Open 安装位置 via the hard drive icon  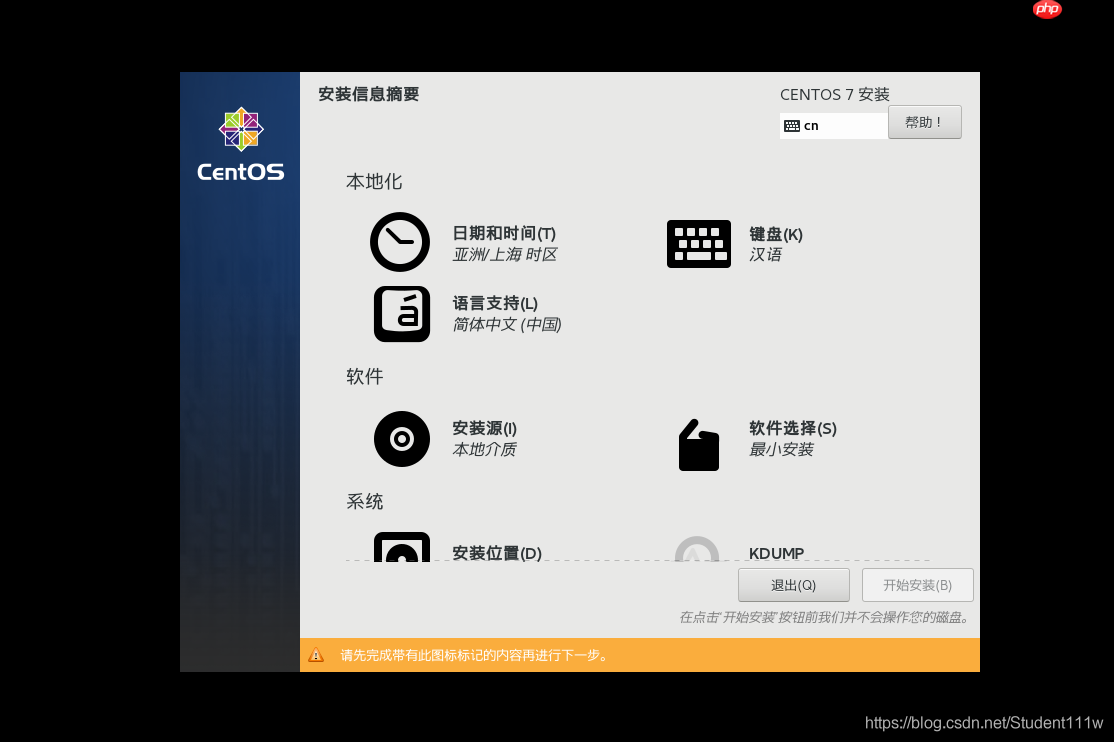[401, 550]
